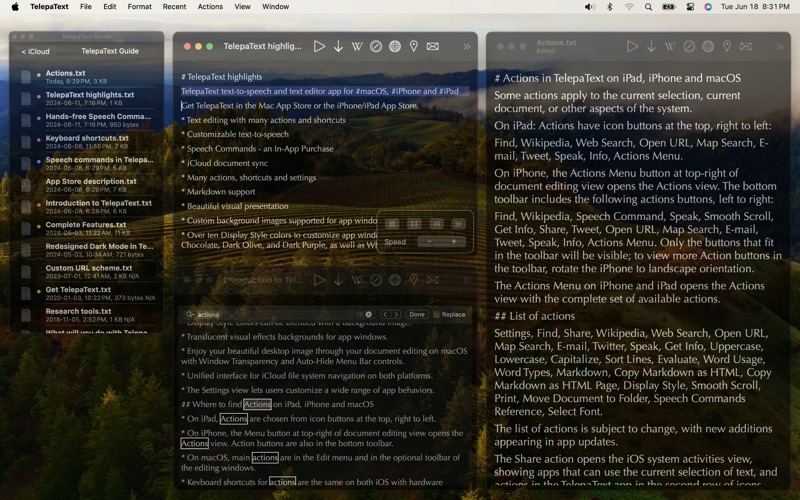Image resolution: width=800 pixels, height=500 pixels.
Task: Expand toolbar overflow chevrons in Introduction window
Action: tap(466, 280)
